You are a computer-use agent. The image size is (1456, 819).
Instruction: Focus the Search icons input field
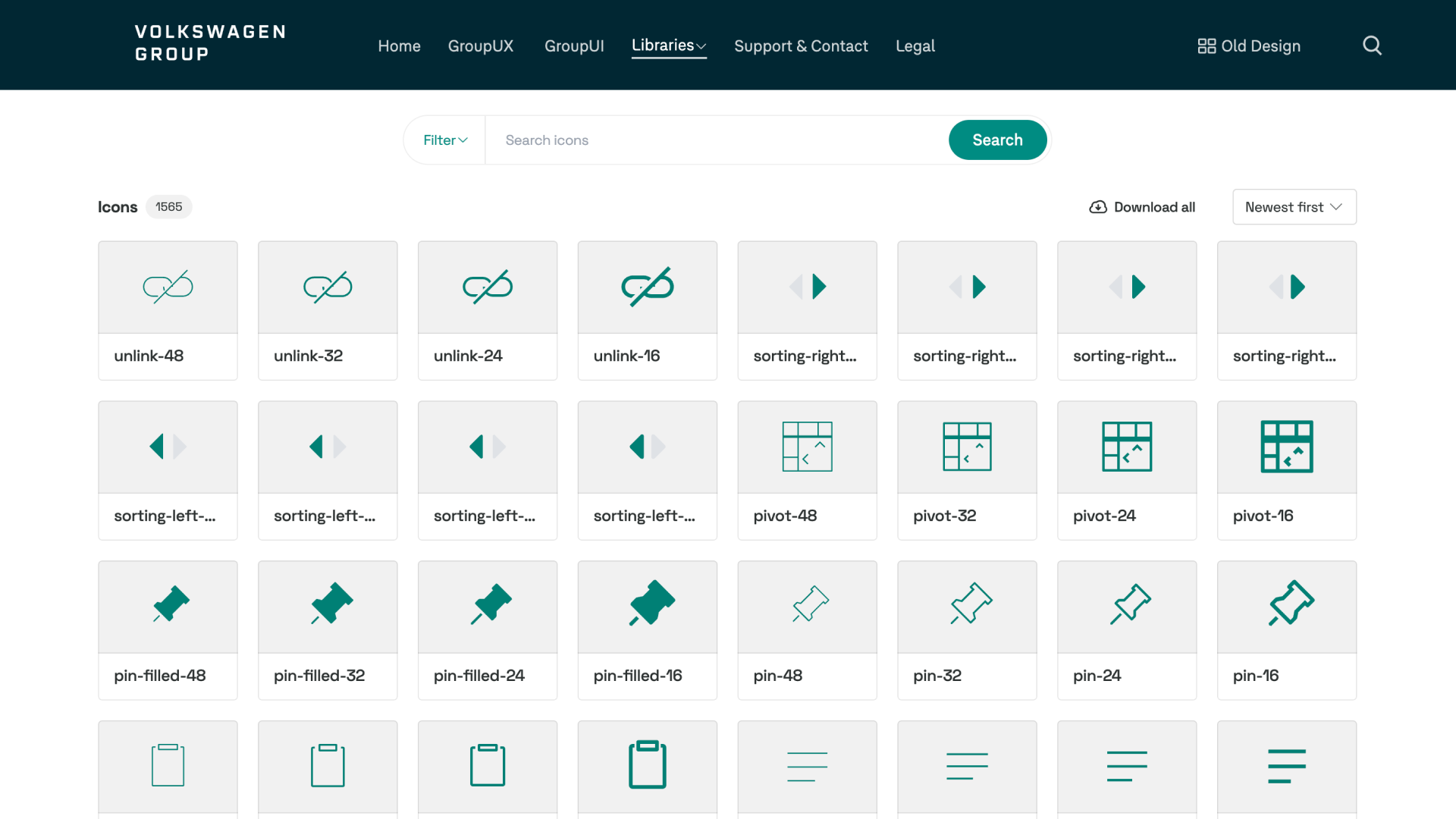717,140
